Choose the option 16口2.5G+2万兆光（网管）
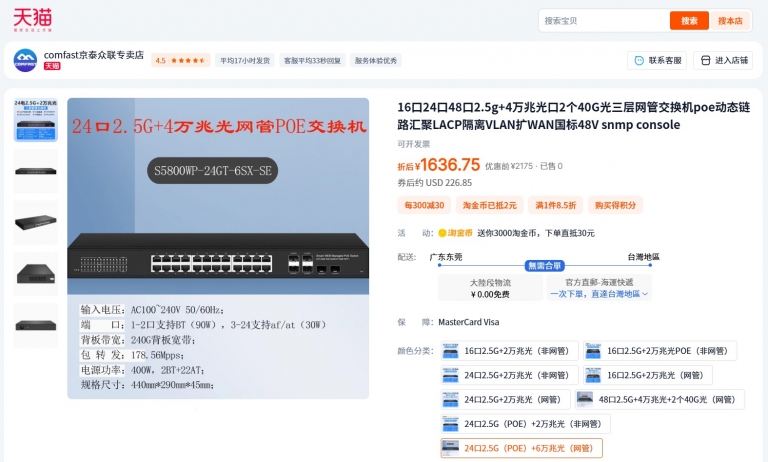 [648, 375]
